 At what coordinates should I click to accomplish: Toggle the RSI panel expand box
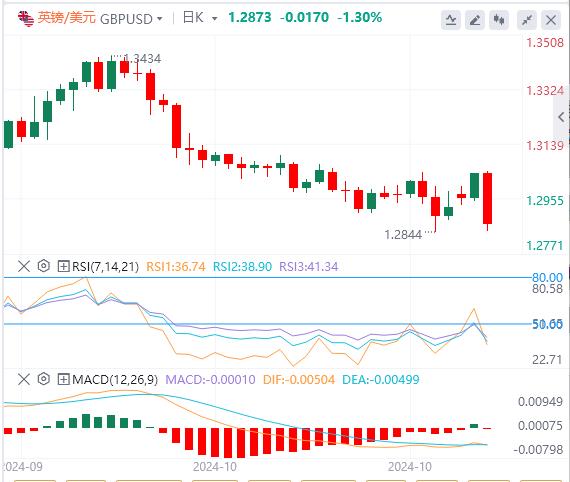63,266
